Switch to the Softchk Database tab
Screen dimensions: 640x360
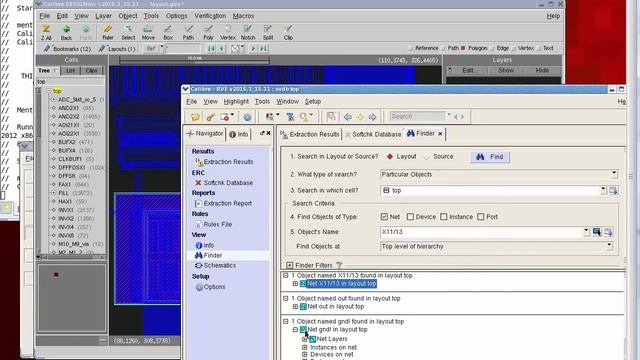click(373, 134)
